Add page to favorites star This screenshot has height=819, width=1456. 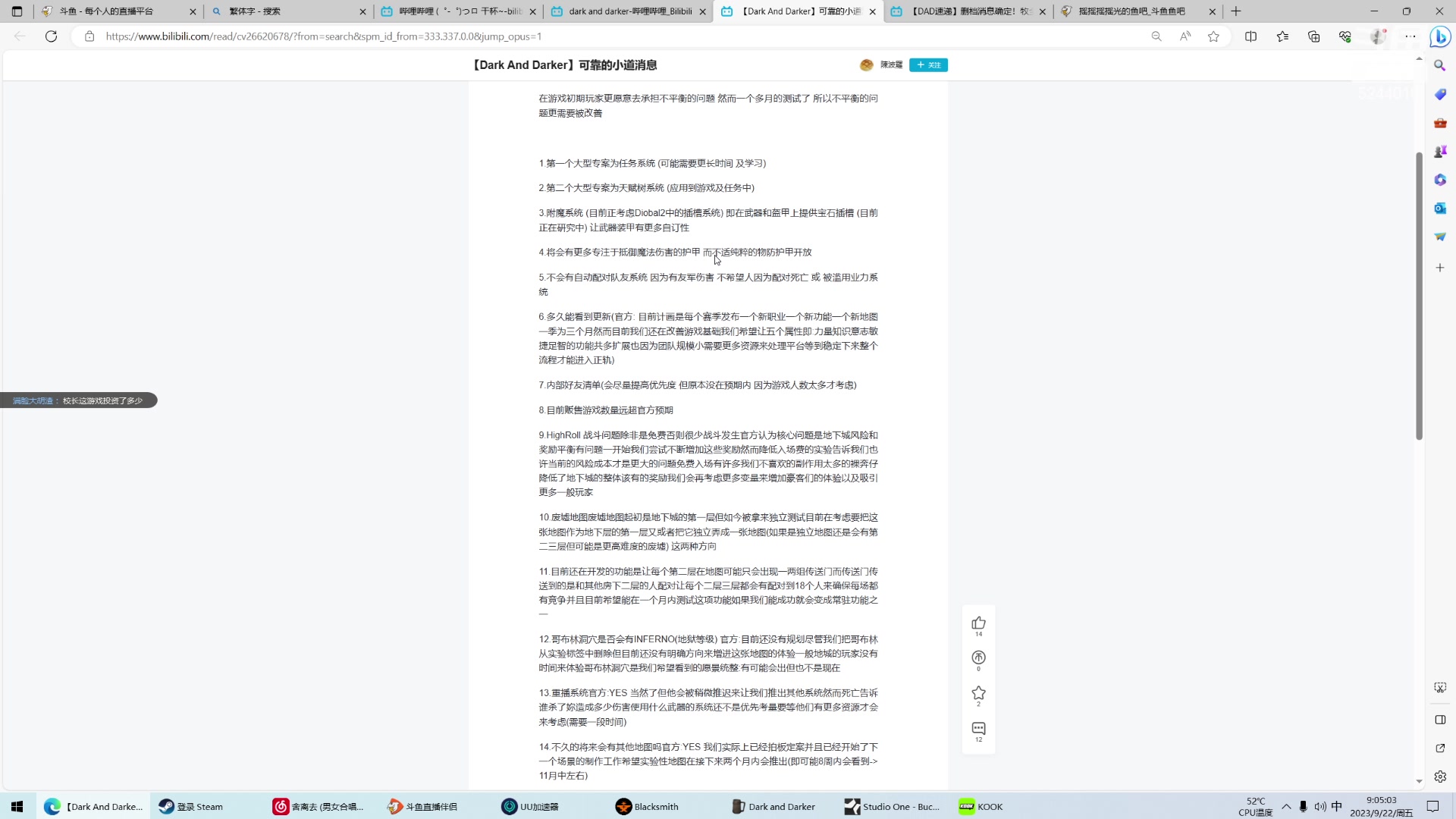pyautogui.click(x=1213, y=36)
